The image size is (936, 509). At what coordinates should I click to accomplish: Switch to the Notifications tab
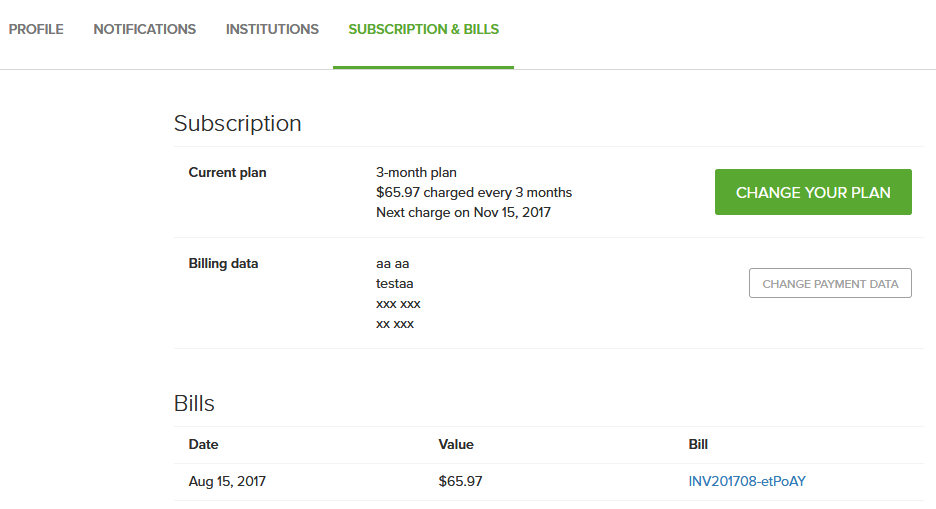click(x=144, y=29)
